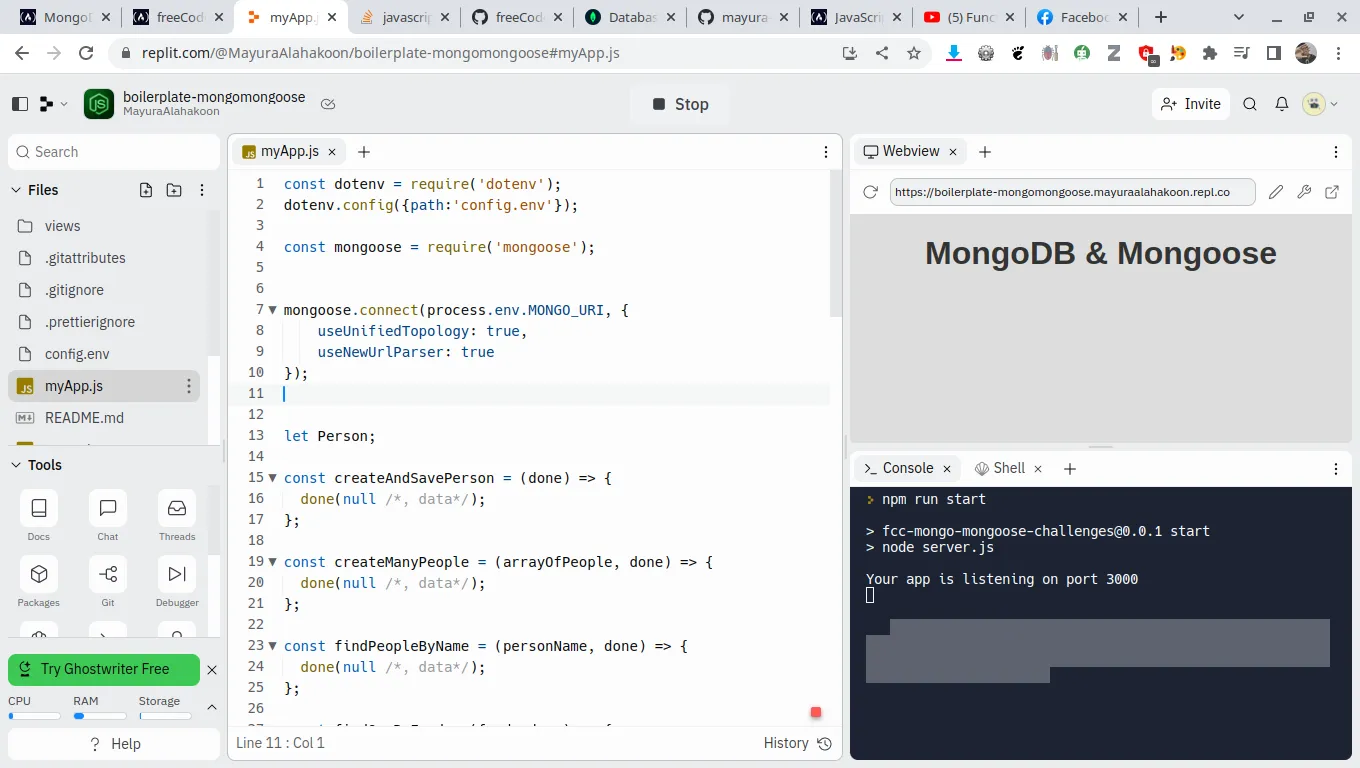The width and height of the screenshot is (1360, 768).
Task: Click the Webview URL field
Action: coord(1072,192)
